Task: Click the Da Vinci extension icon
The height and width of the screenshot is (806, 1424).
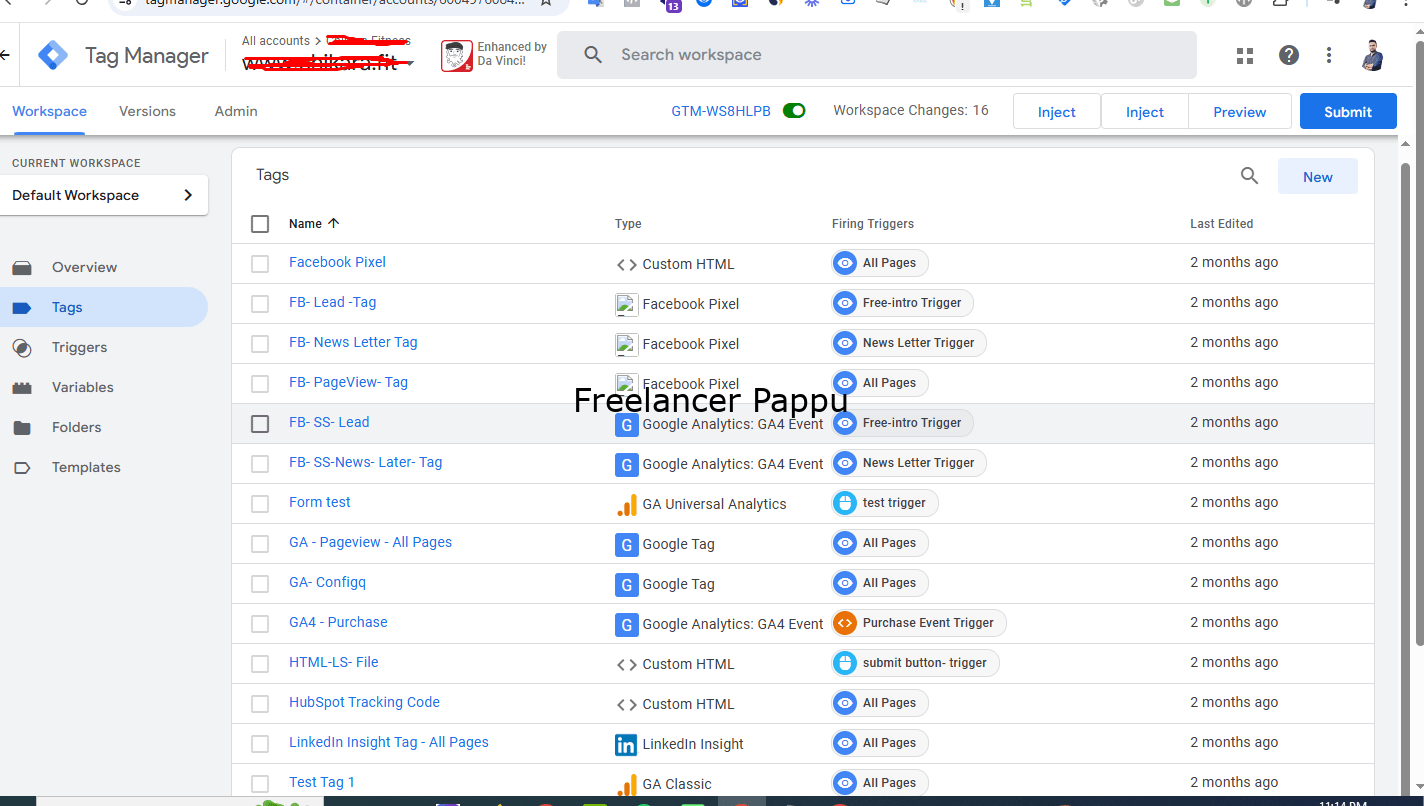Action: tap(457, 56)
